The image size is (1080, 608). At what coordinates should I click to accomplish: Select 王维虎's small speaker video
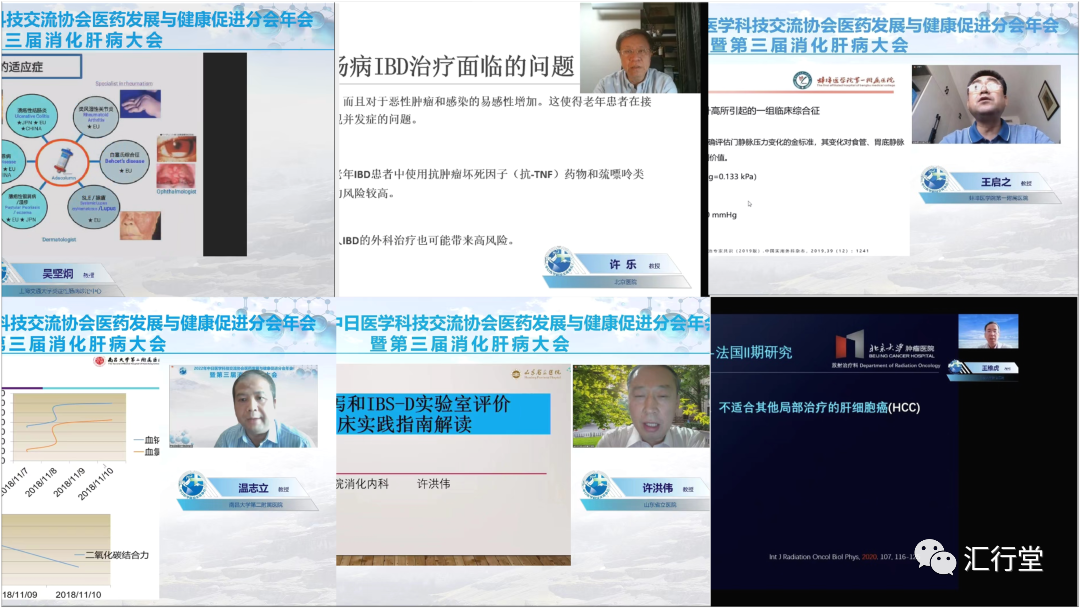tap(988, 331)
